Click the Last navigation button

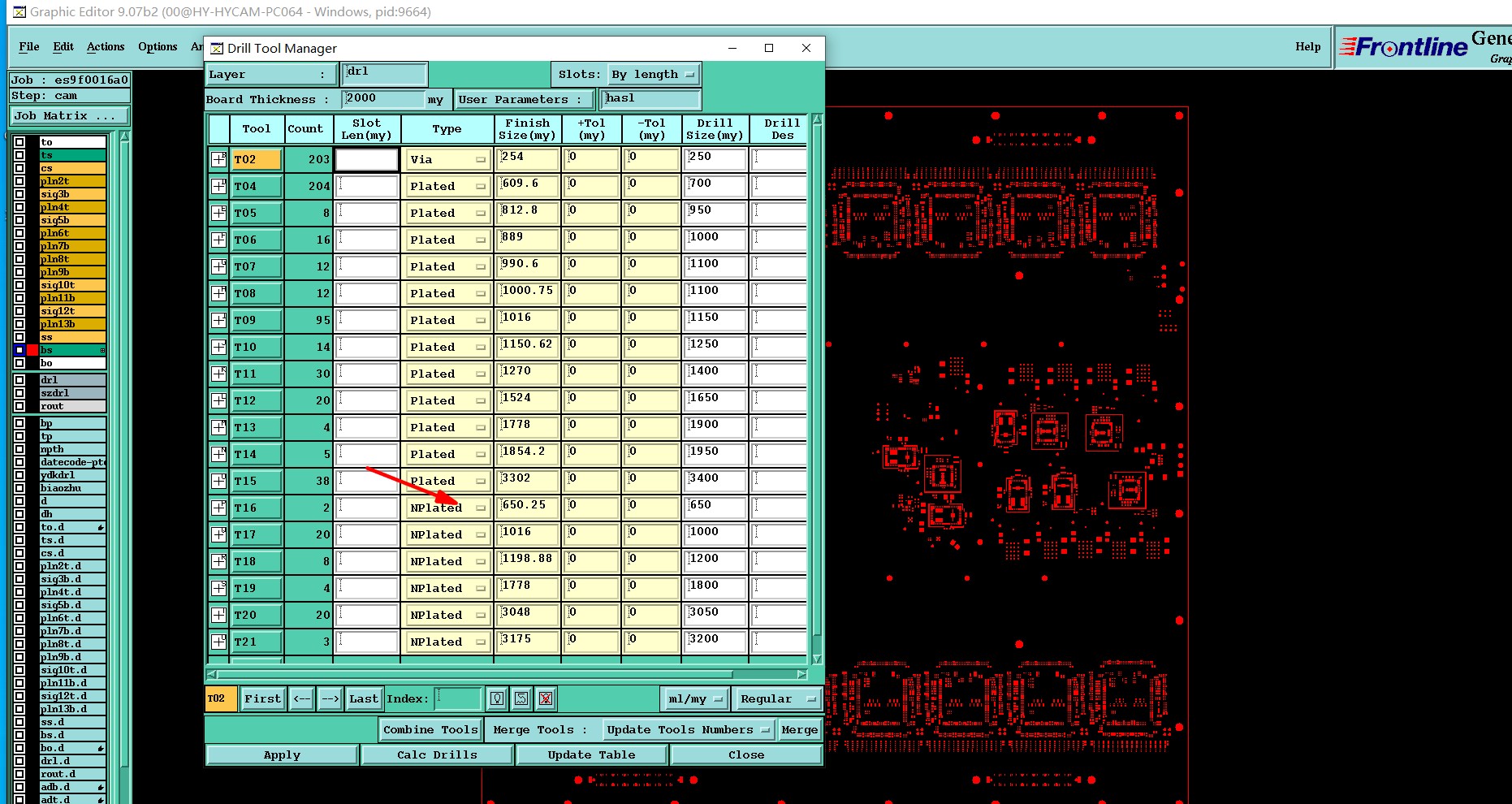tap(364, 698)
